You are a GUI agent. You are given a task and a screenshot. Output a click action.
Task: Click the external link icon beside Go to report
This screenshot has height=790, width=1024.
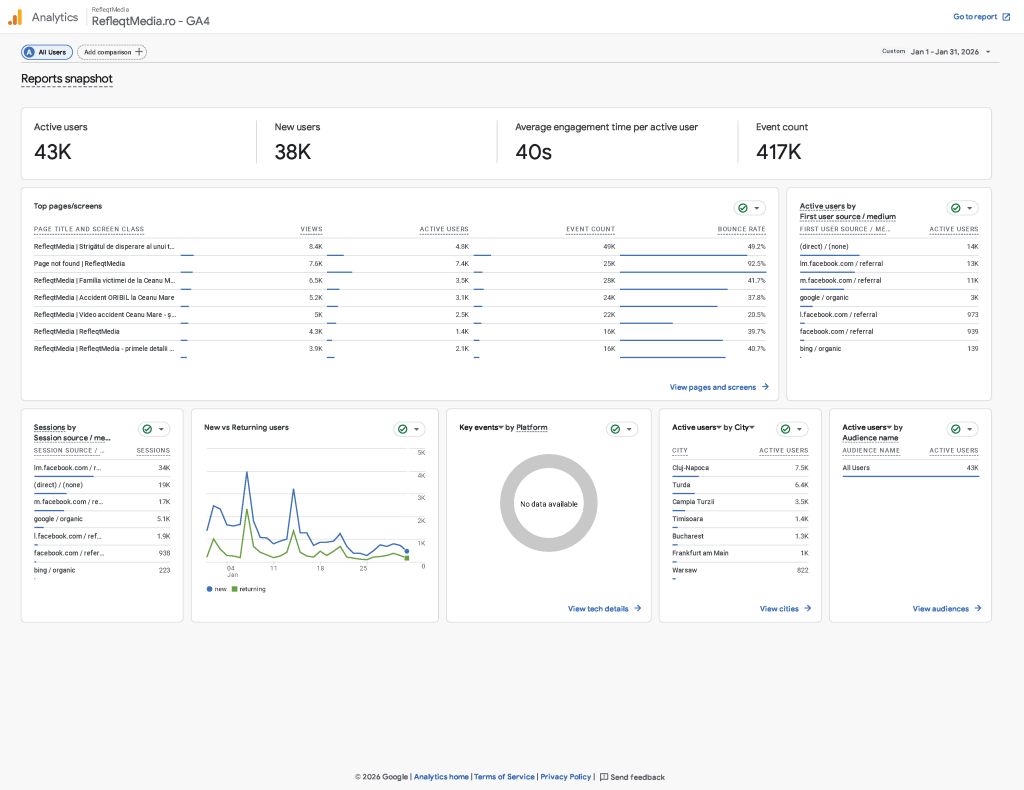point(1006,17)
